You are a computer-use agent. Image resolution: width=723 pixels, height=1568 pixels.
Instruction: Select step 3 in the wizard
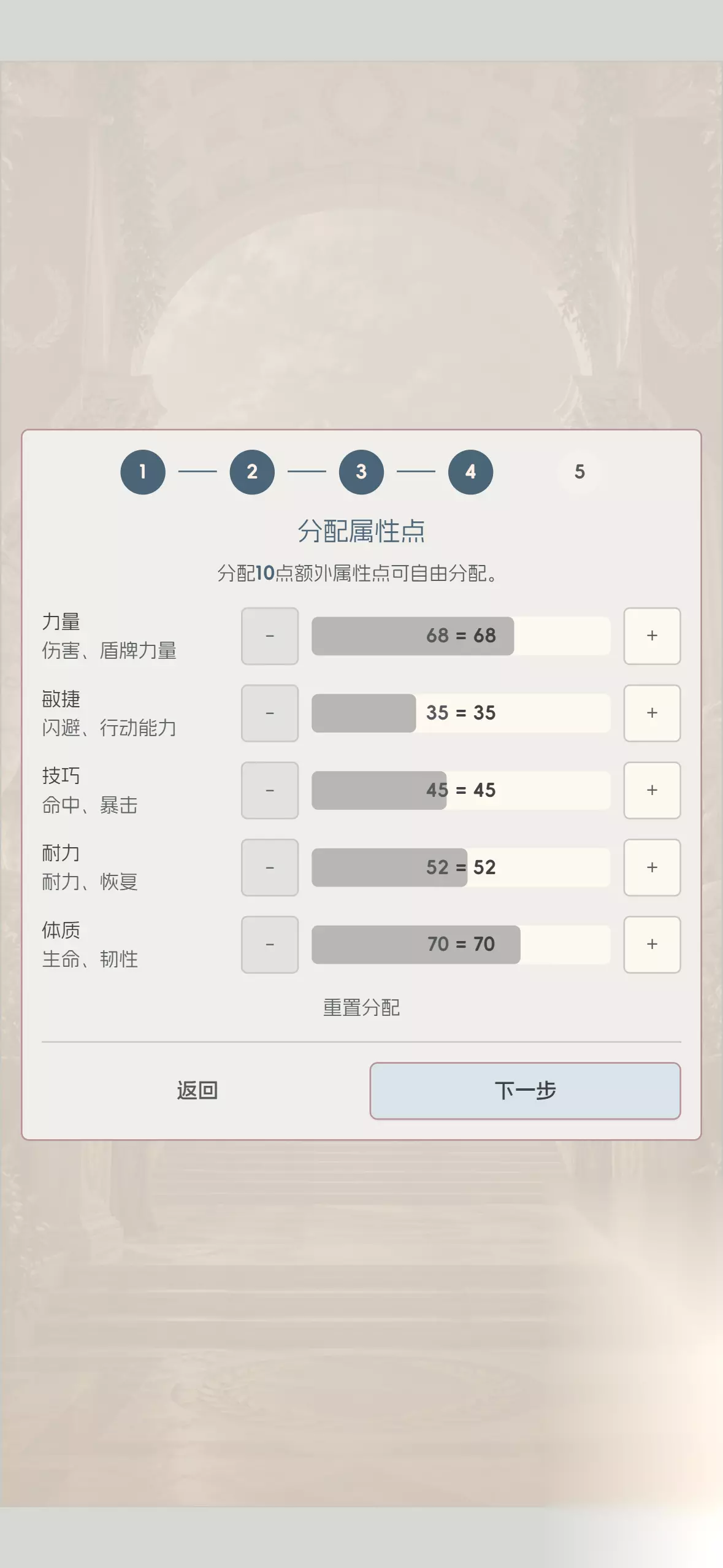(x=361, y=472)
